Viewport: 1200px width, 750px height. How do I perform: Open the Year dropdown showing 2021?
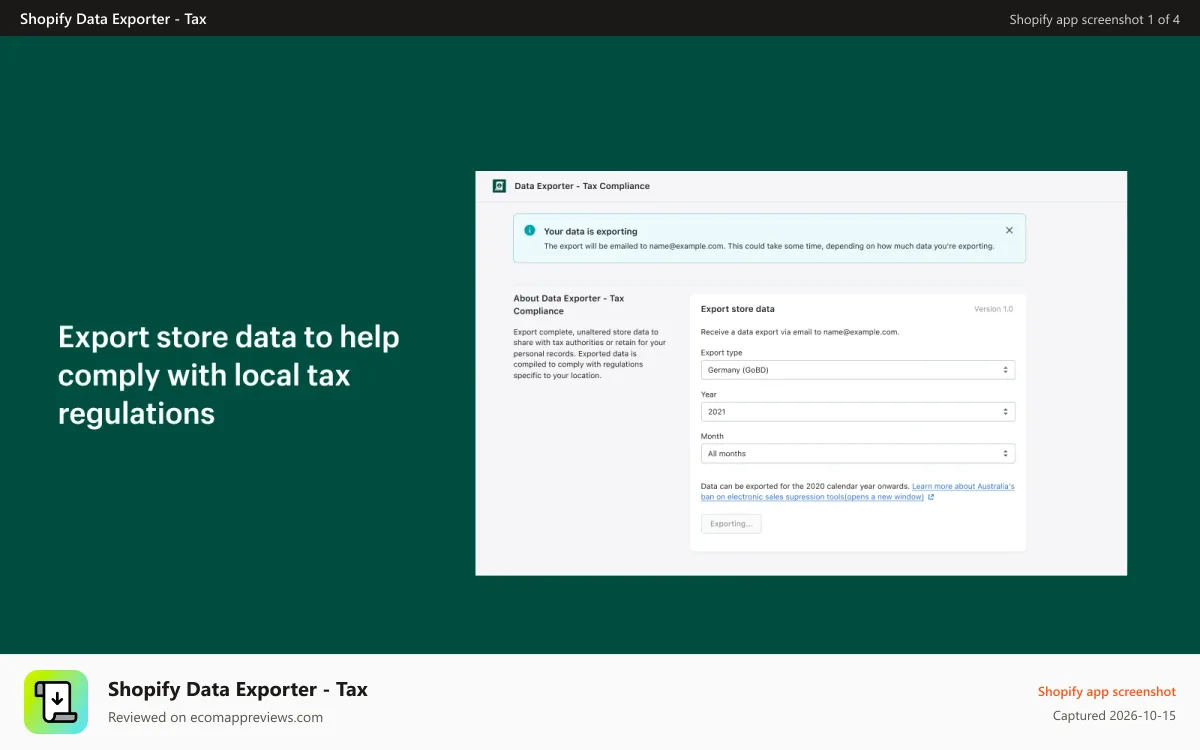858,412
